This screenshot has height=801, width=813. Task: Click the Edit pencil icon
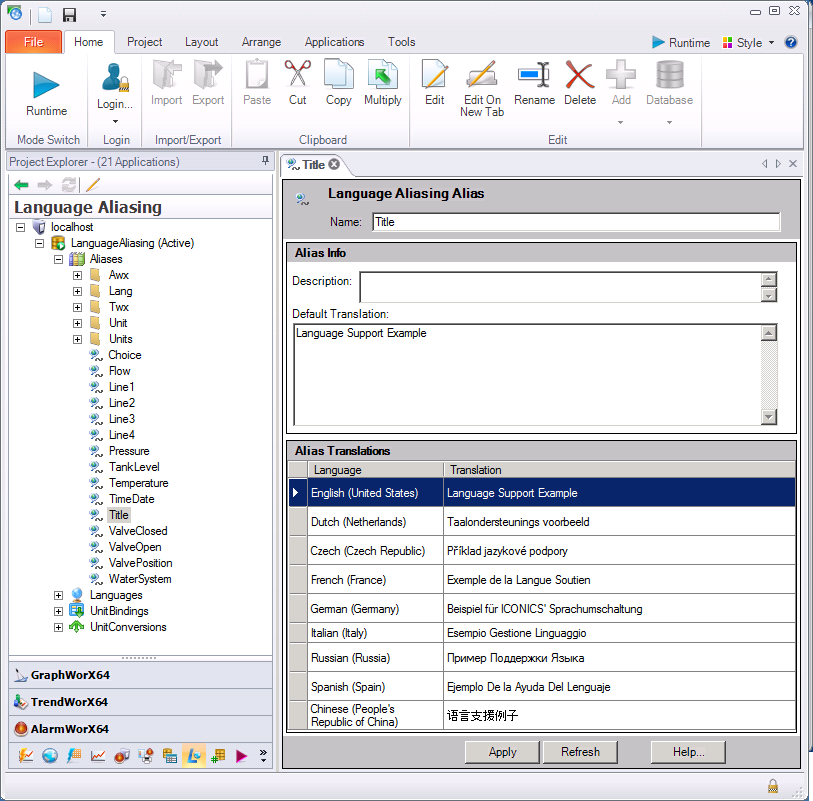tap(434, 76)
